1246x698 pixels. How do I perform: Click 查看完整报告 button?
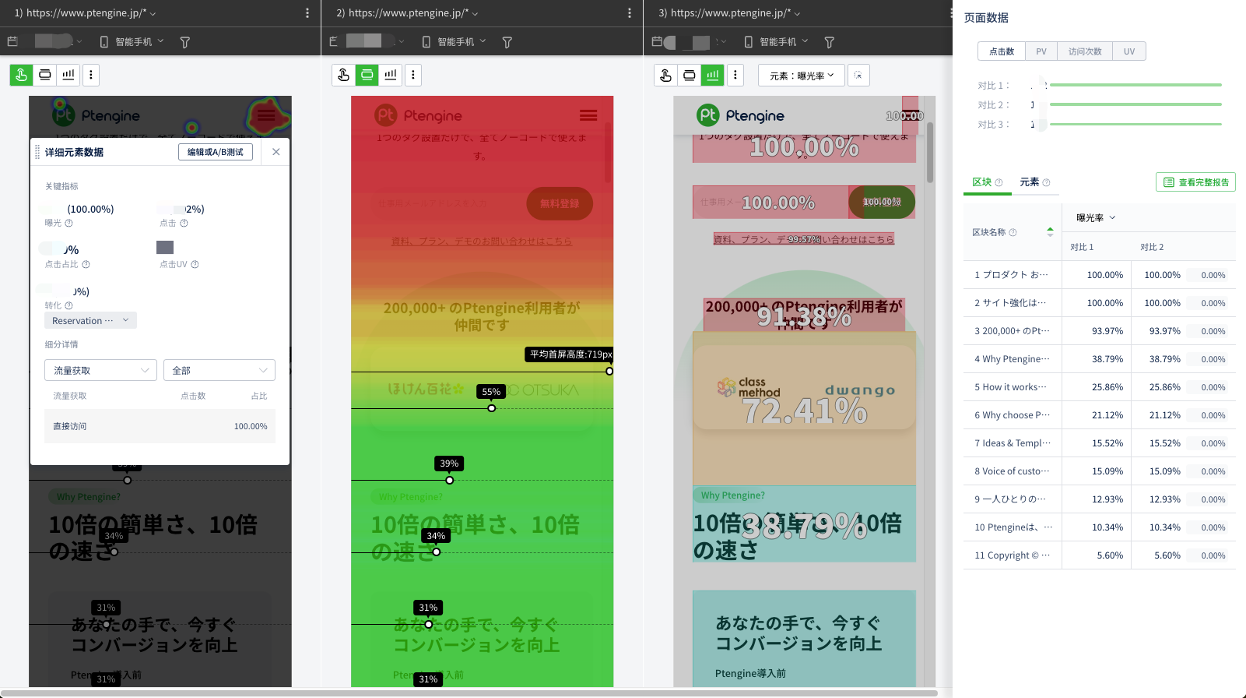click(x=1195, y=182)
